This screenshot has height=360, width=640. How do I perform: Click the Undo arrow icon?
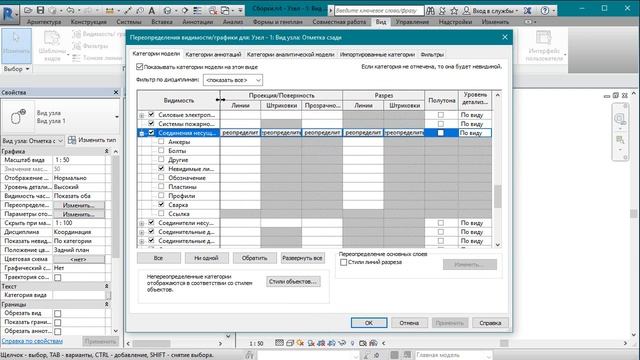[70, 10]
